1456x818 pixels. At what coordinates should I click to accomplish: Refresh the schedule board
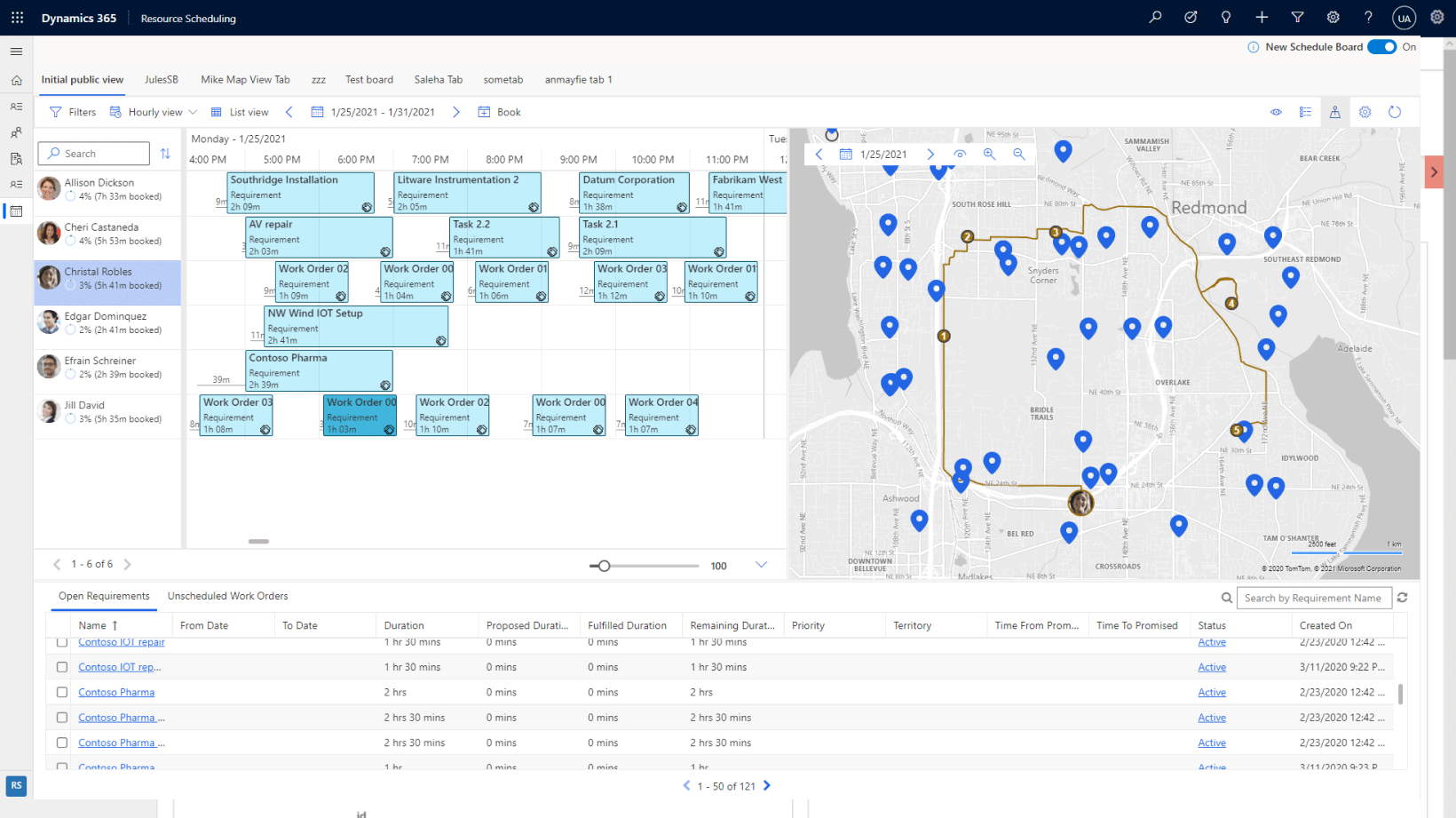coord(1394,112)
